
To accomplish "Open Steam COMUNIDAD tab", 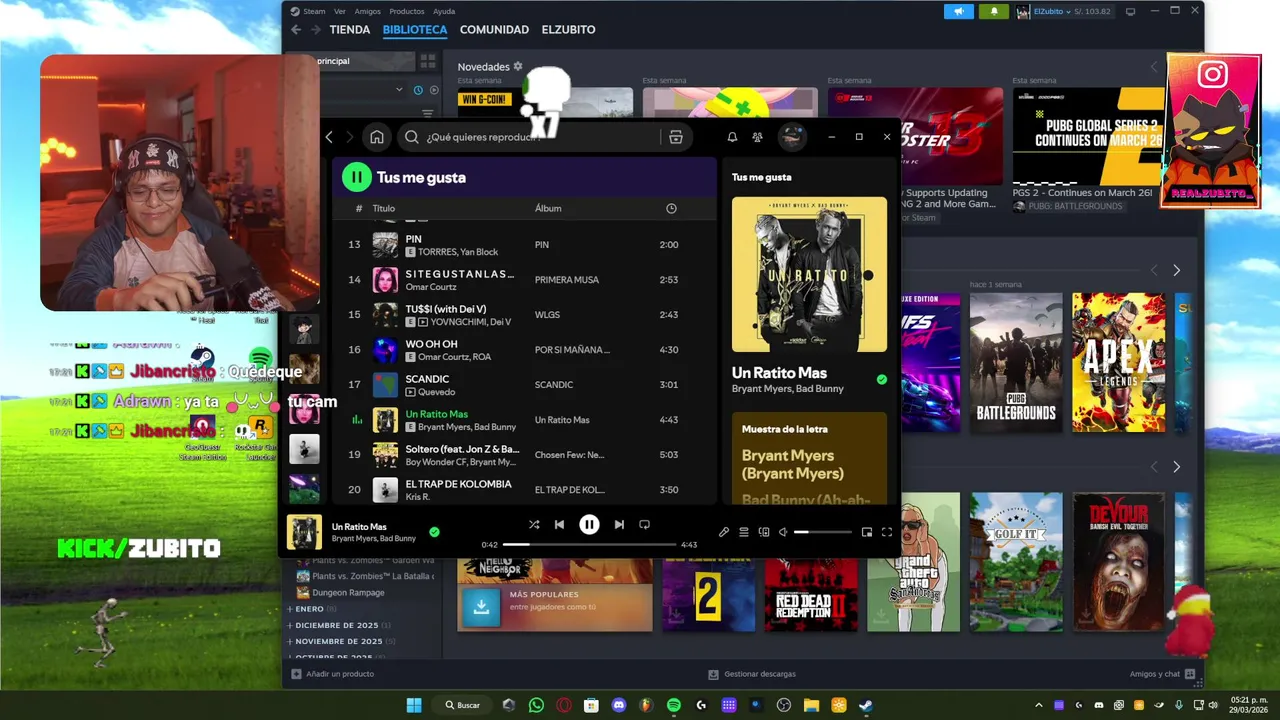I will tap(494, 30).
